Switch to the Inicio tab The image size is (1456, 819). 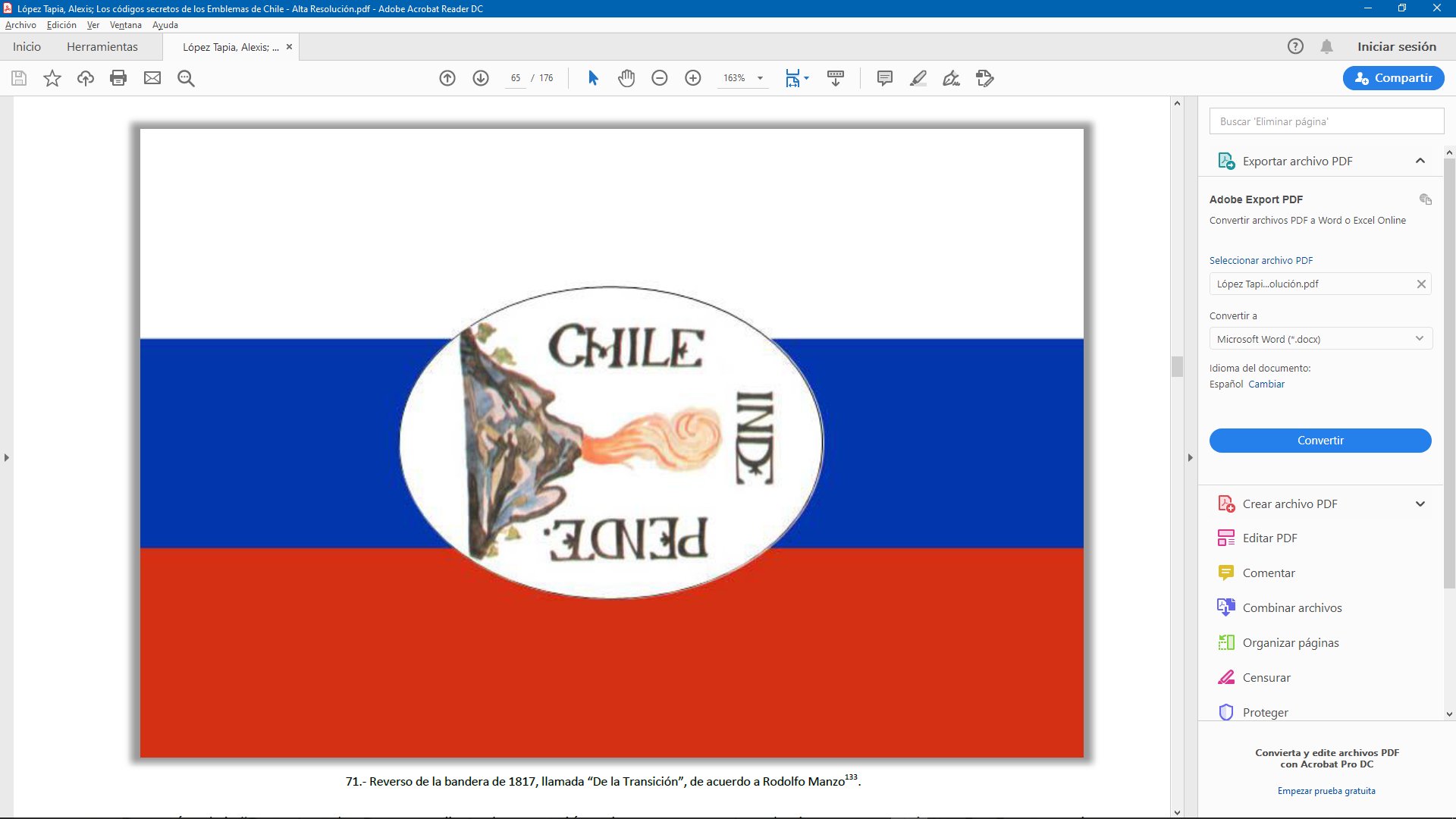point(27,47)
